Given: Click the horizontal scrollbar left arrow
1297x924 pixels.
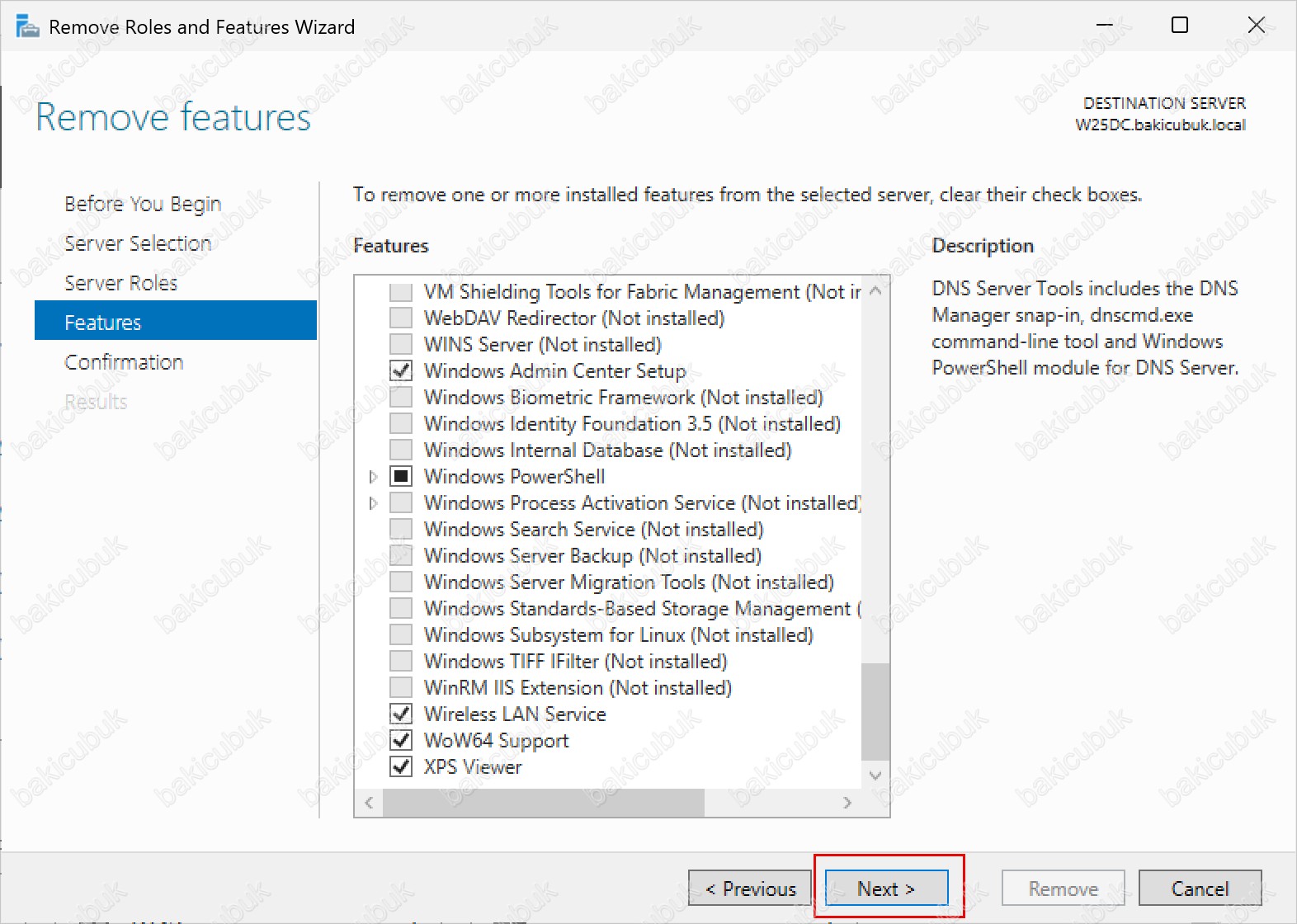Looking at the screenshot, I should point(370,803).
